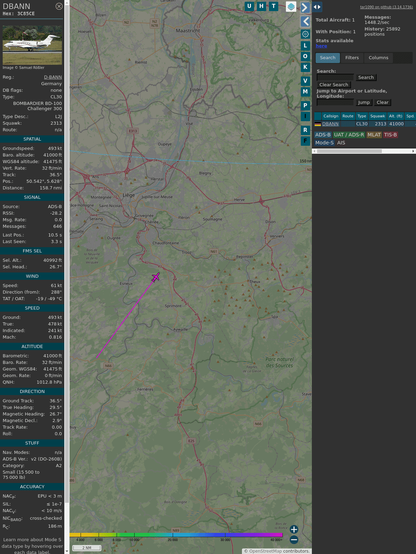This screenshot has height=554, width=416.
Task: Switch to the Filters tab
Action: pyautogui.click(x=352, y=58)
